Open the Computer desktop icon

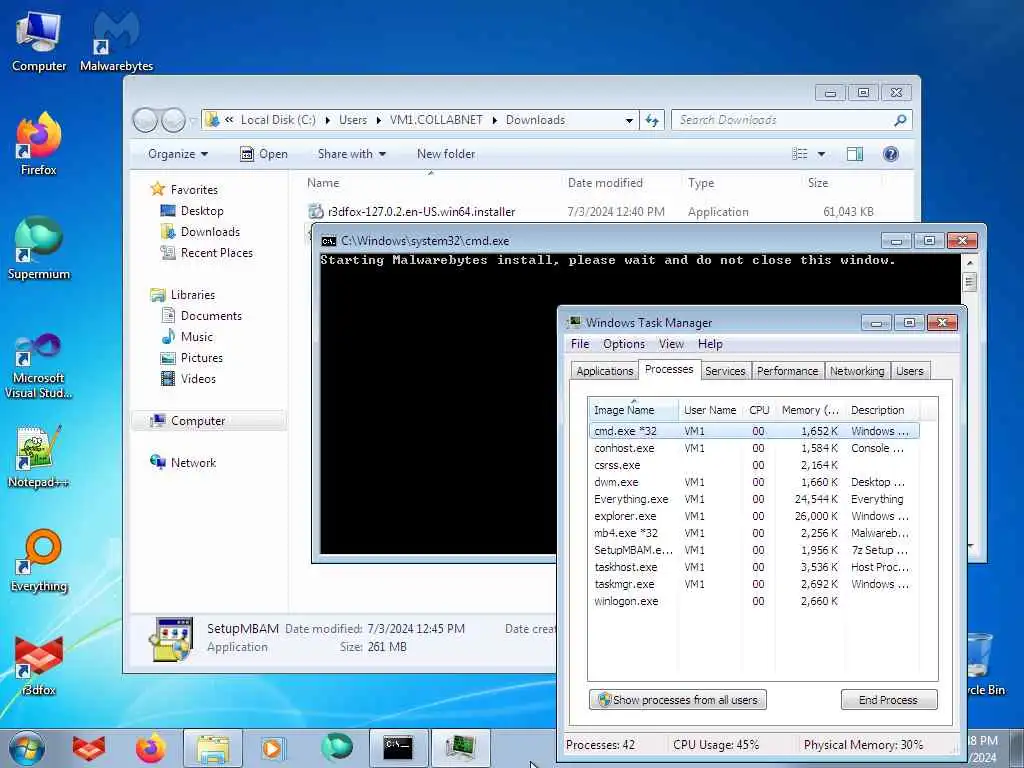pos(39,41)
